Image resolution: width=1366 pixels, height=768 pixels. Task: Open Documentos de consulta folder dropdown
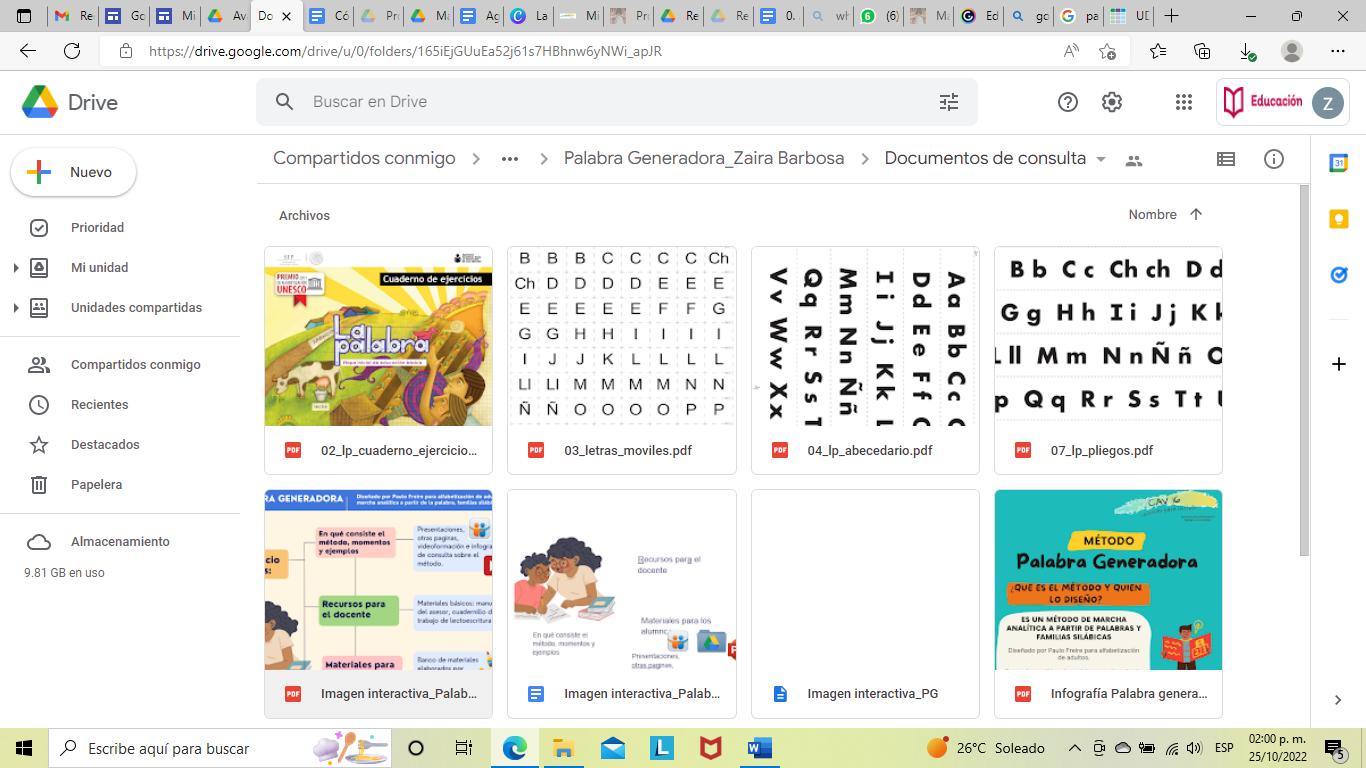click(1101, 159)
